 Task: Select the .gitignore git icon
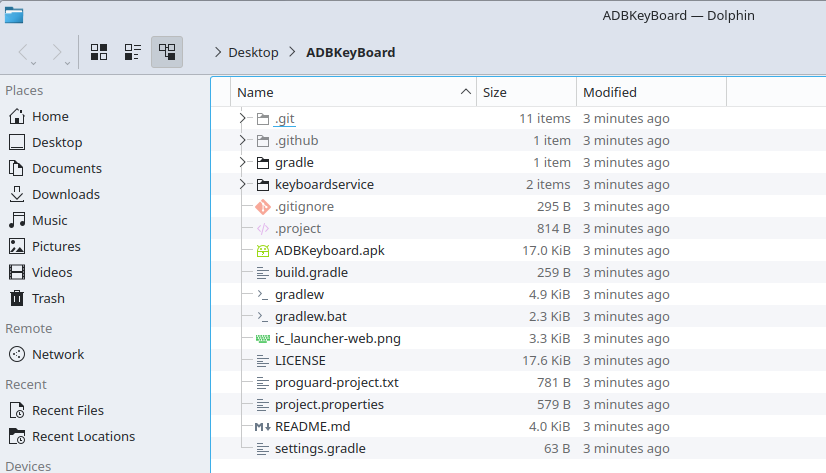[x=263, y=207]
